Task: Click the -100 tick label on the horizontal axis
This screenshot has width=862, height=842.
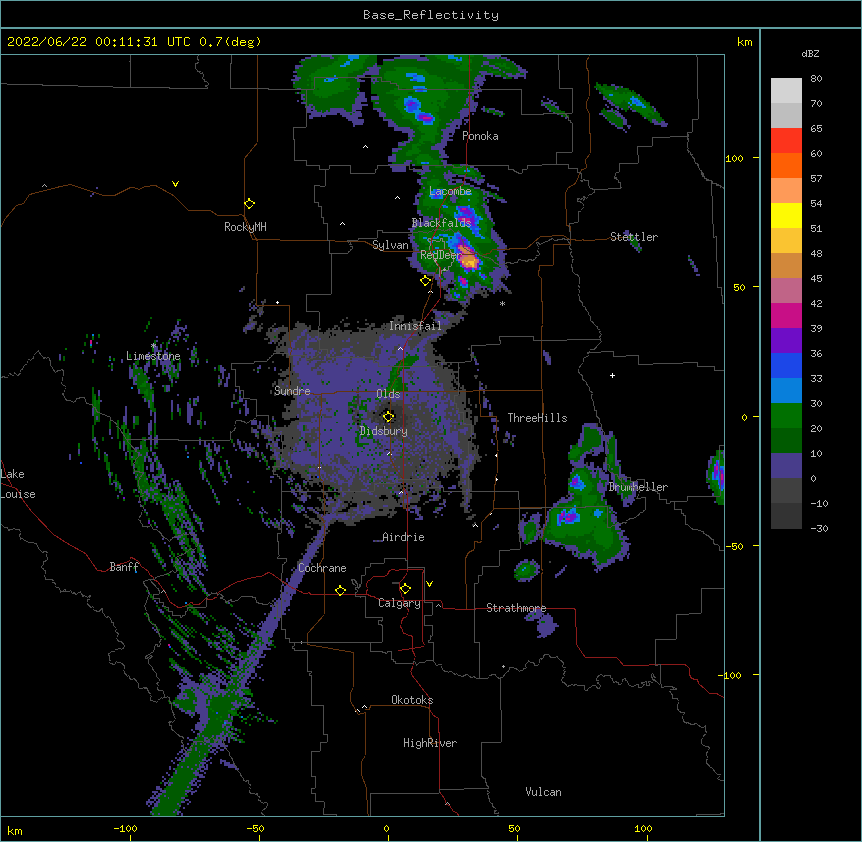Action: (125, 828)
